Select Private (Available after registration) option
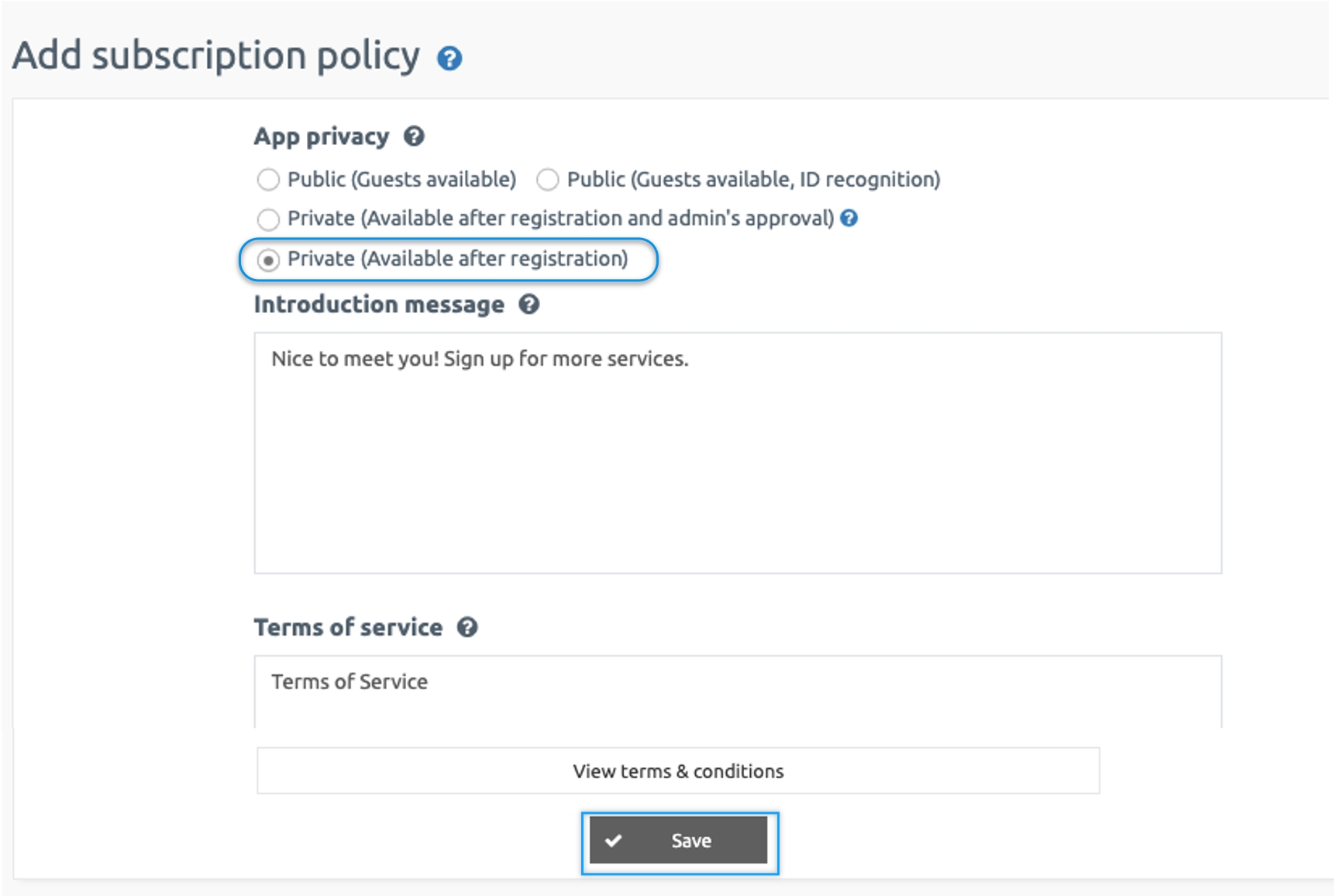Viewport: 1343px width, 896px height. pos(268,260)
